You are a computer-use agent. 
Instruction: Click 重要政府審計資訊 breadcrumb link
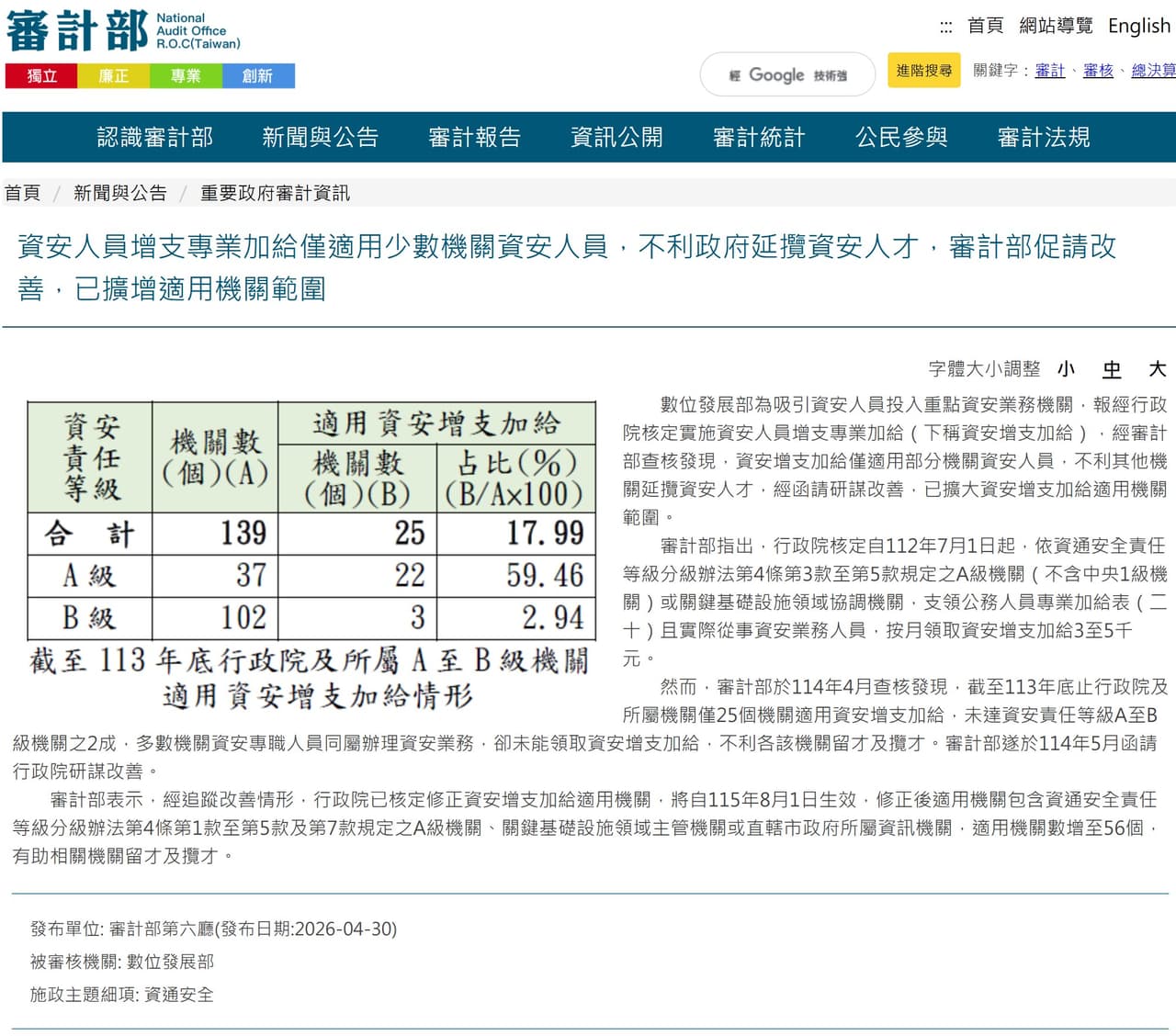pyautogui.click(x=275, y=193)
